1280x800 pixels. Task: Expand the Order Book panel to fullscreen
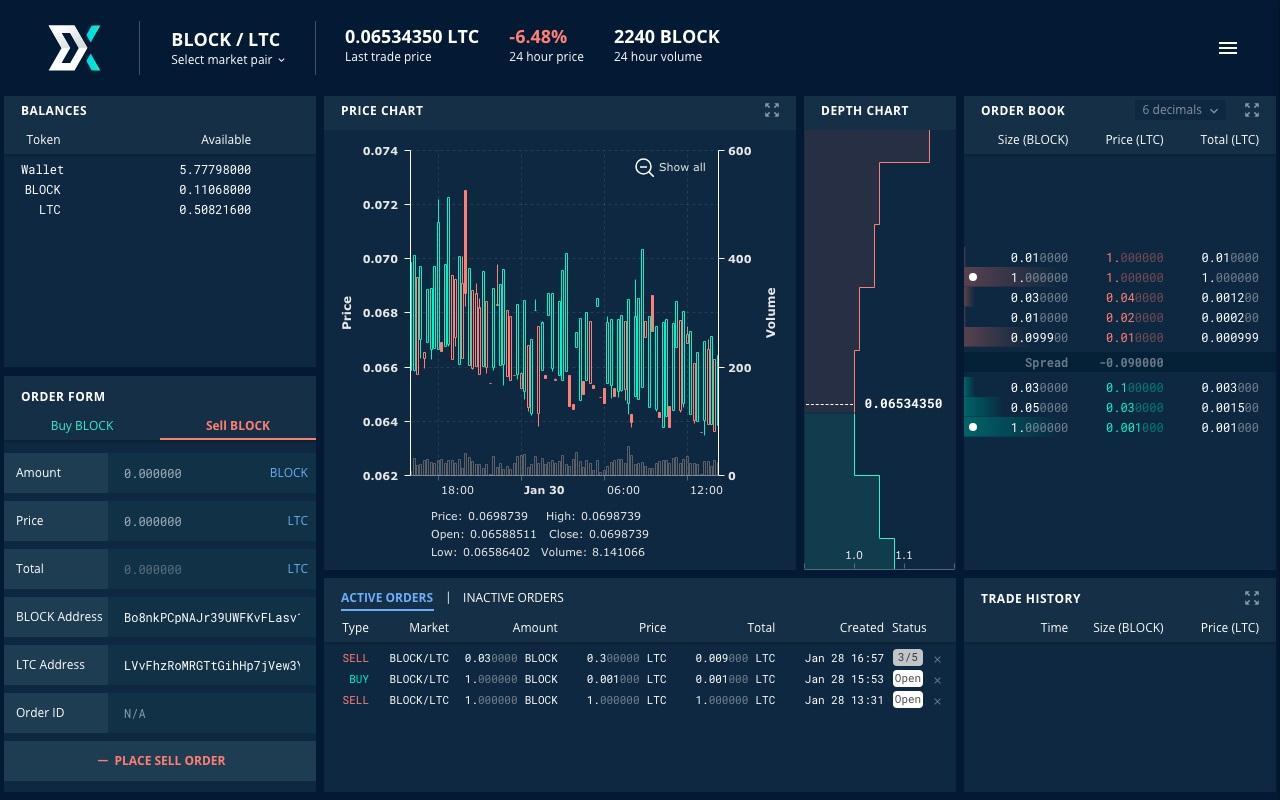[1252, 110]
